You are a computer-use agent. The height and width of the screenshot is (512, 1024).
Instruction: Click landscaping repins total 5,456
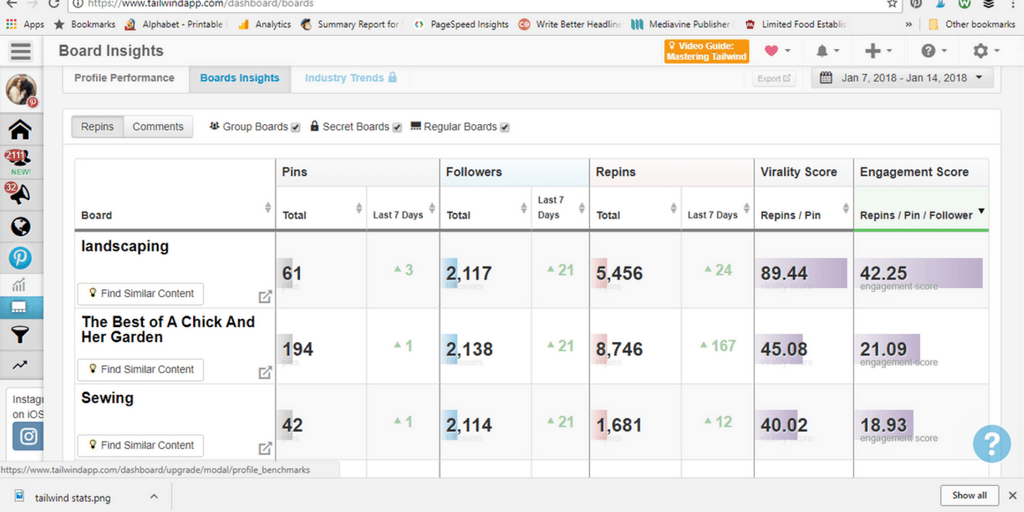tap(619, 273)
